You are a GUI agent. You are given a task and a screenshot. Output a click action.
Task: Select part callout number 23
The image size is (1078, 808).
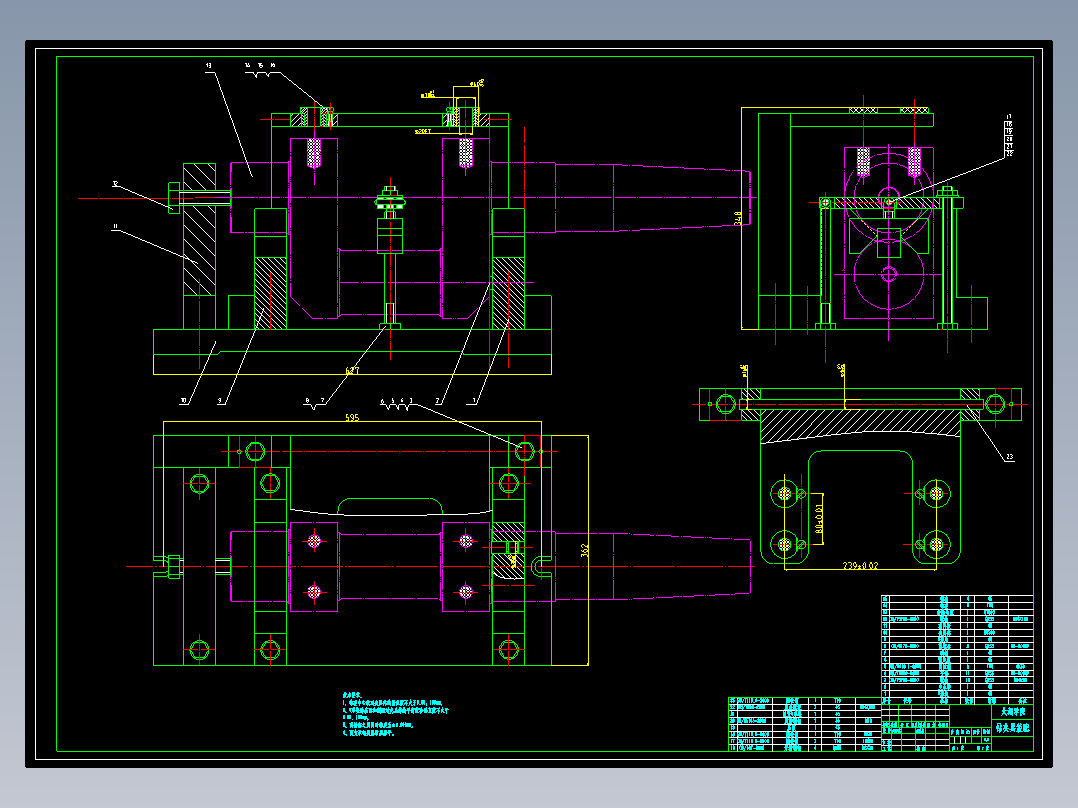(x=1009, y=457)
